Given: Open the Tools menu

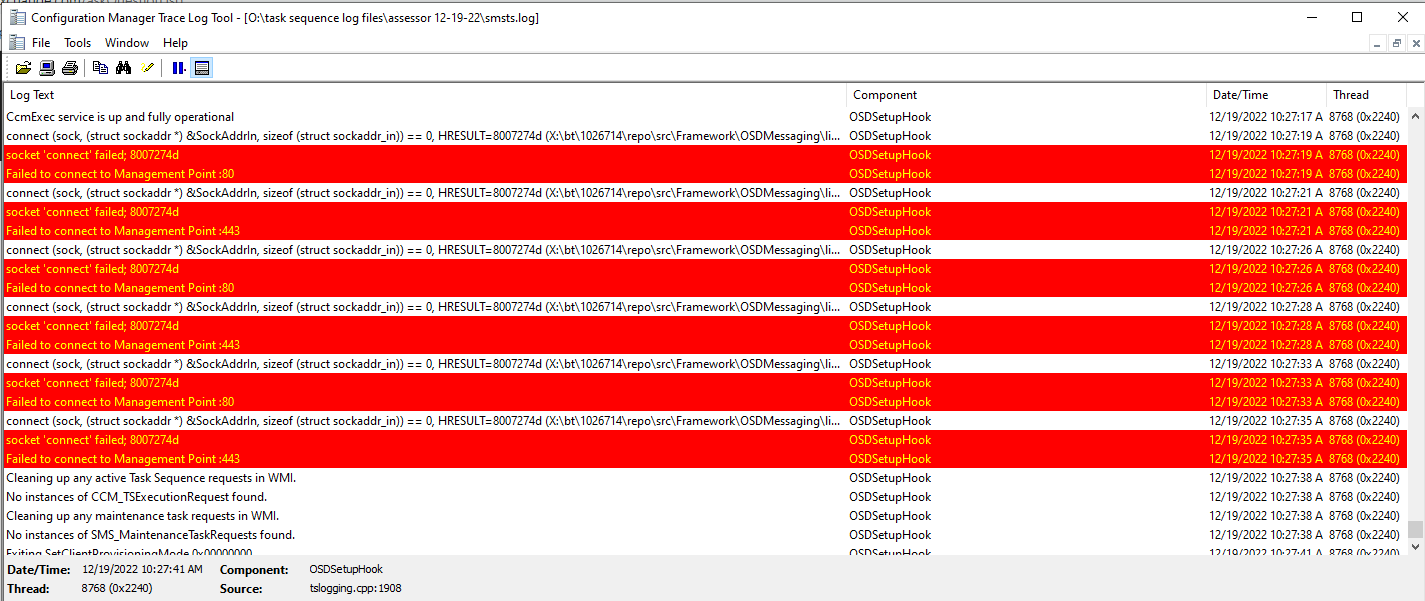Looking at the screenshot, I should [77, 42].
